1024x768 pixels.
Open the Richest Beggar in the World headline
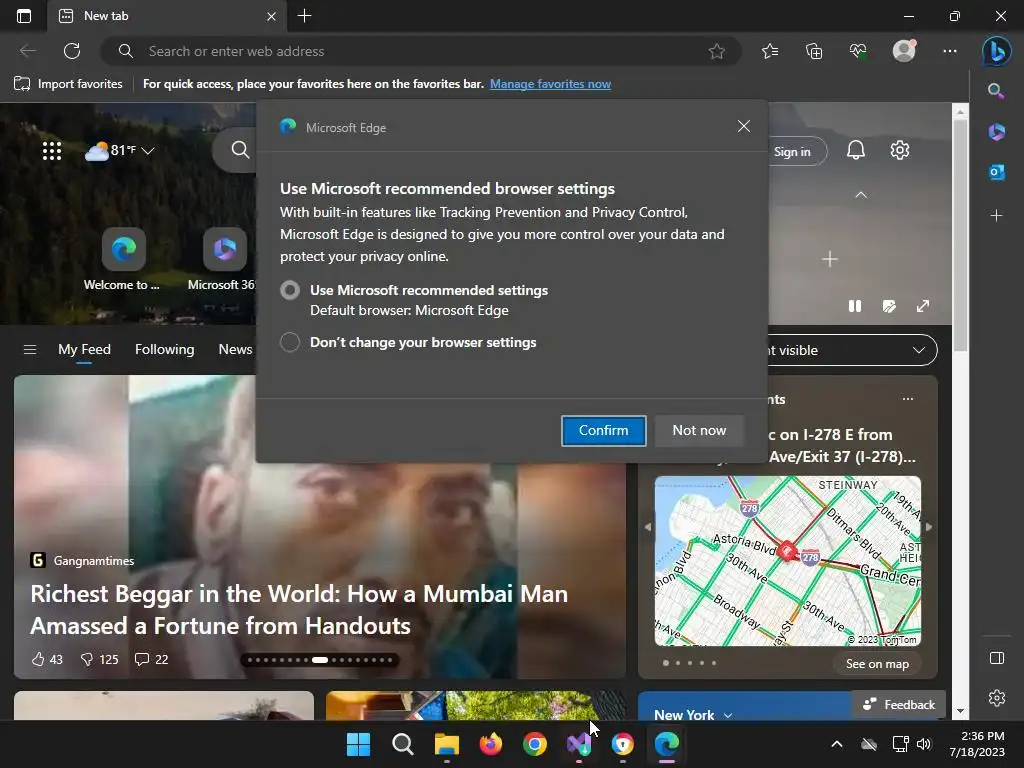[299, 609]
